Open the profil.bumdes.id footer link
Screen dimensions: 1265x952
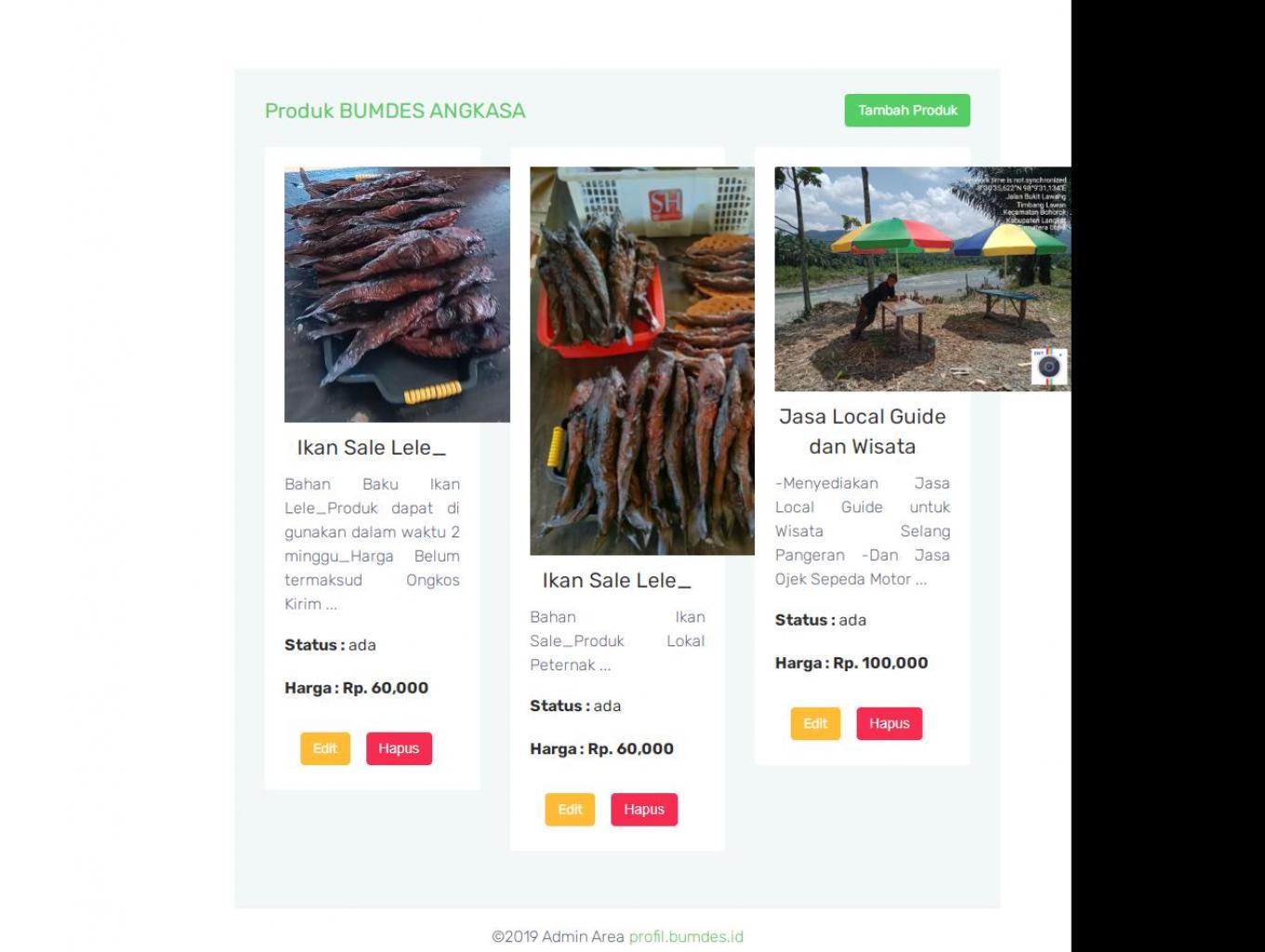[x=686, y=936]
